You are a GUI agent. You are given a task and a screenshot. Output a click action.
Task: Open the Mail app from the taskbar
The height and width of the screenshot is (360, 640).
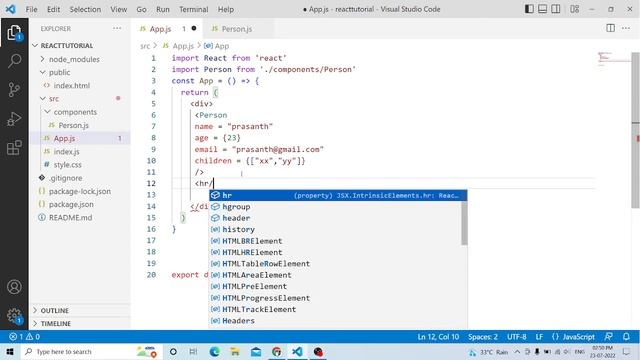256,351
